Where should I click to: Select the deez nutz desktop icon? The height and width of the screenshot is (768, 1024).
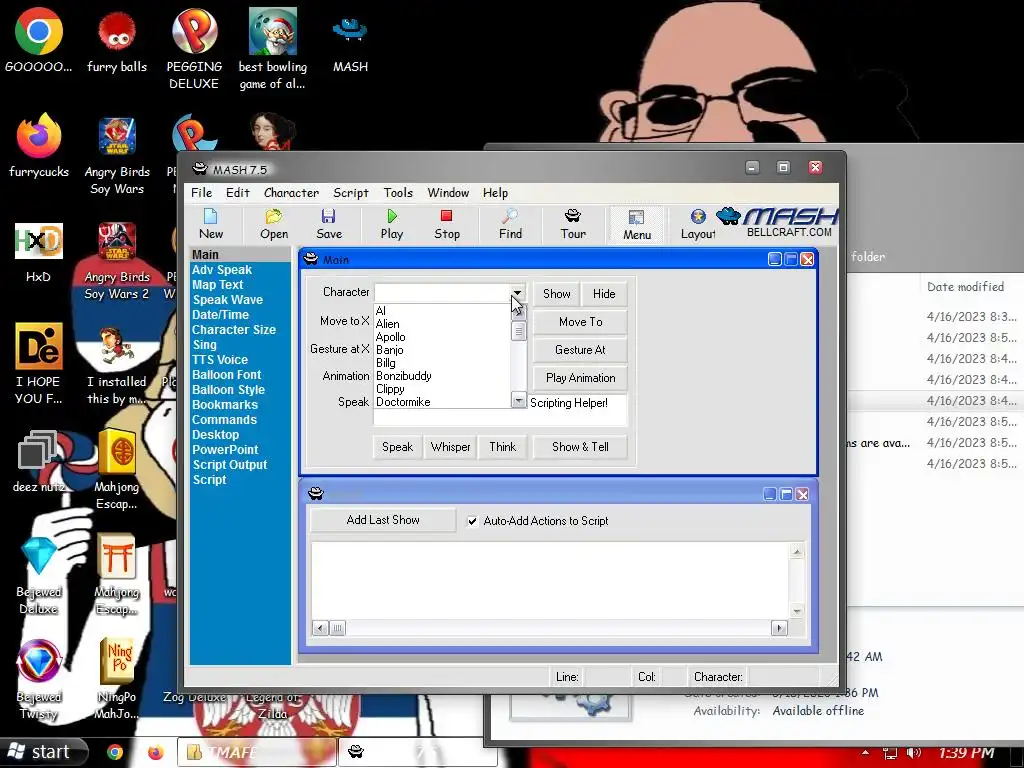(39, 461)
